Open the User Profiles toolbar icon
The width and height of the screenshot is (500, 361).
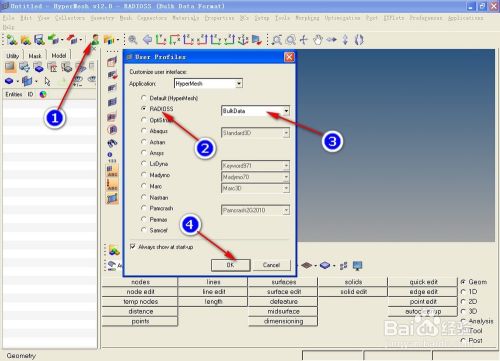[95, 40]
